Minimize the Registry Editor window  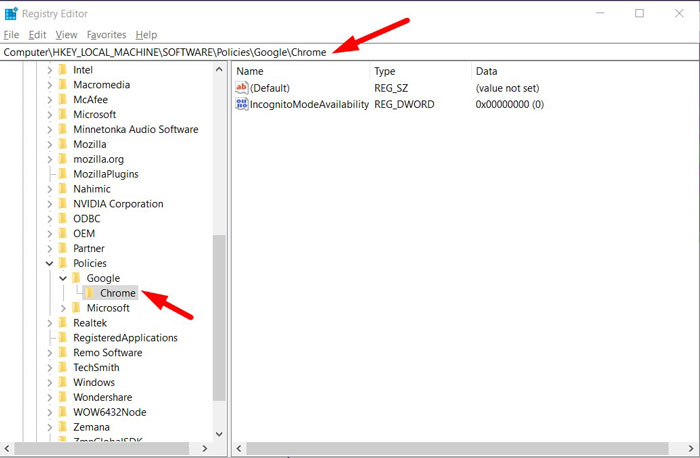pyautogui.click(x=600, y=13)
